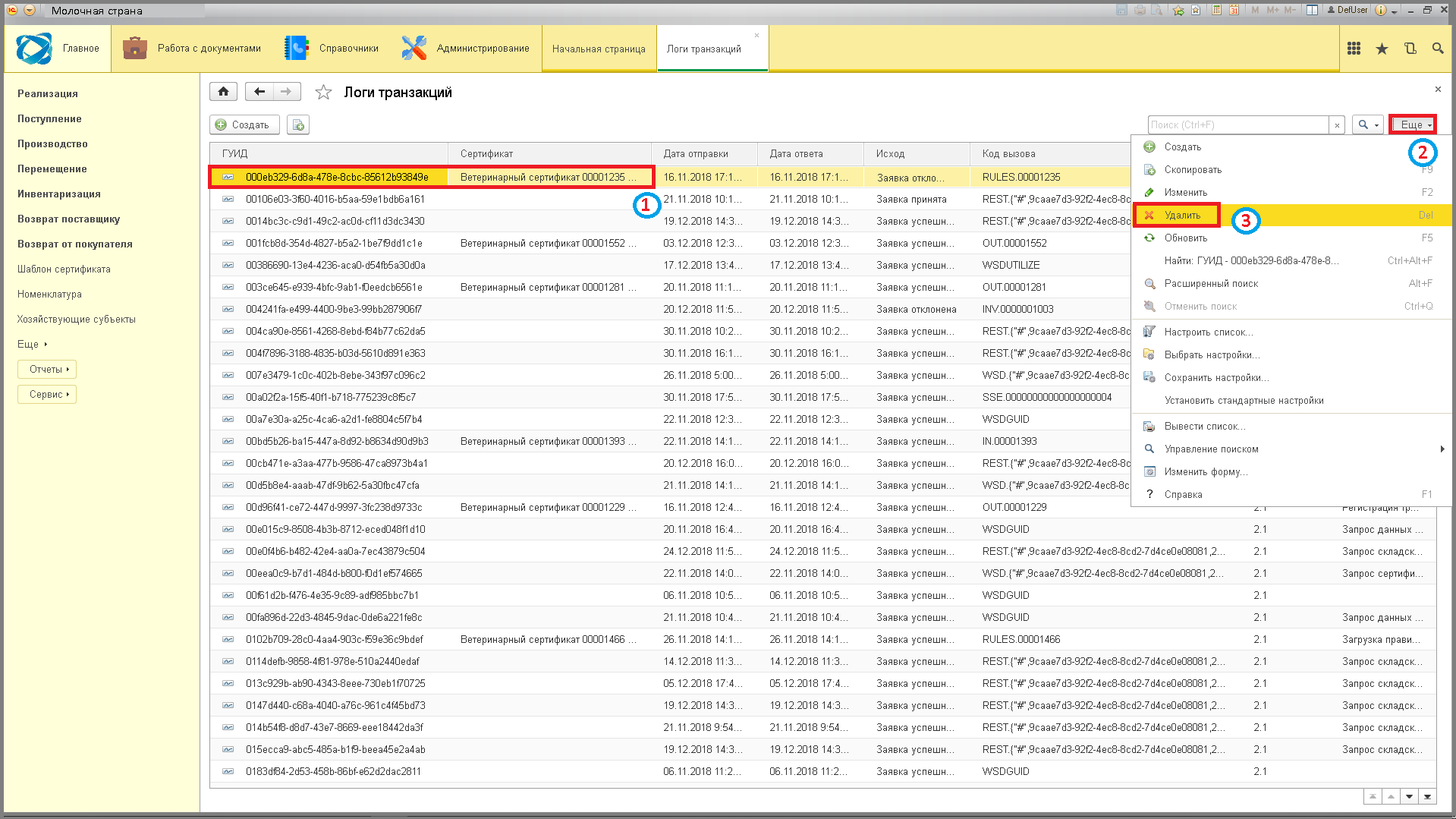Close the Логи транзакций tab
The height and width of the screenshot is (819, 1456).
(x=756, y=36)
